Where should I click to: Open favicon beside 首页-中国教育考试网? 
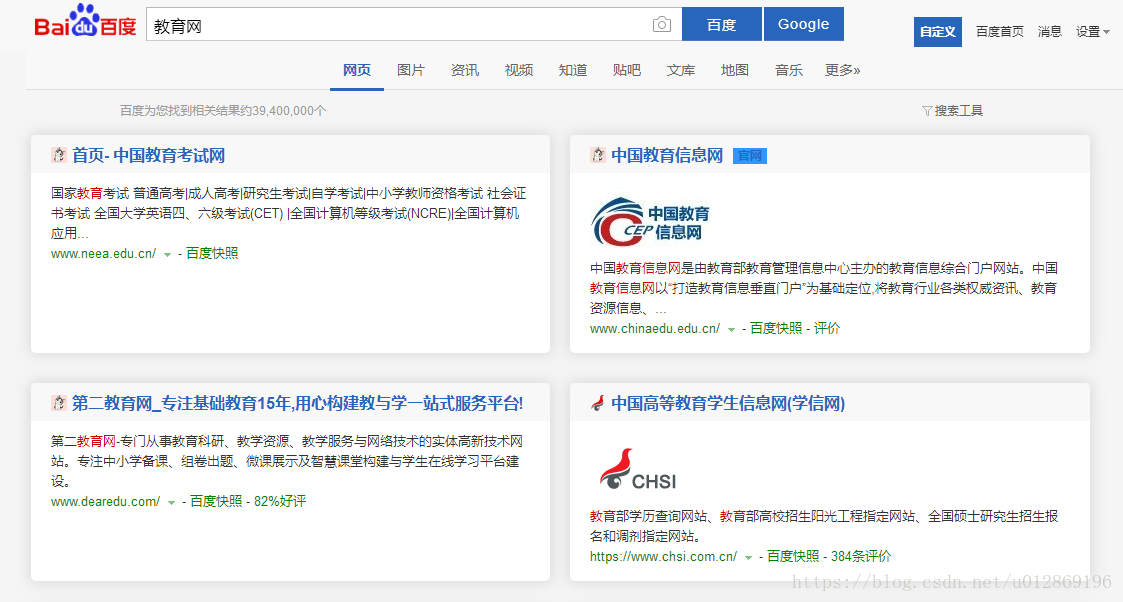tap(59, 155)
